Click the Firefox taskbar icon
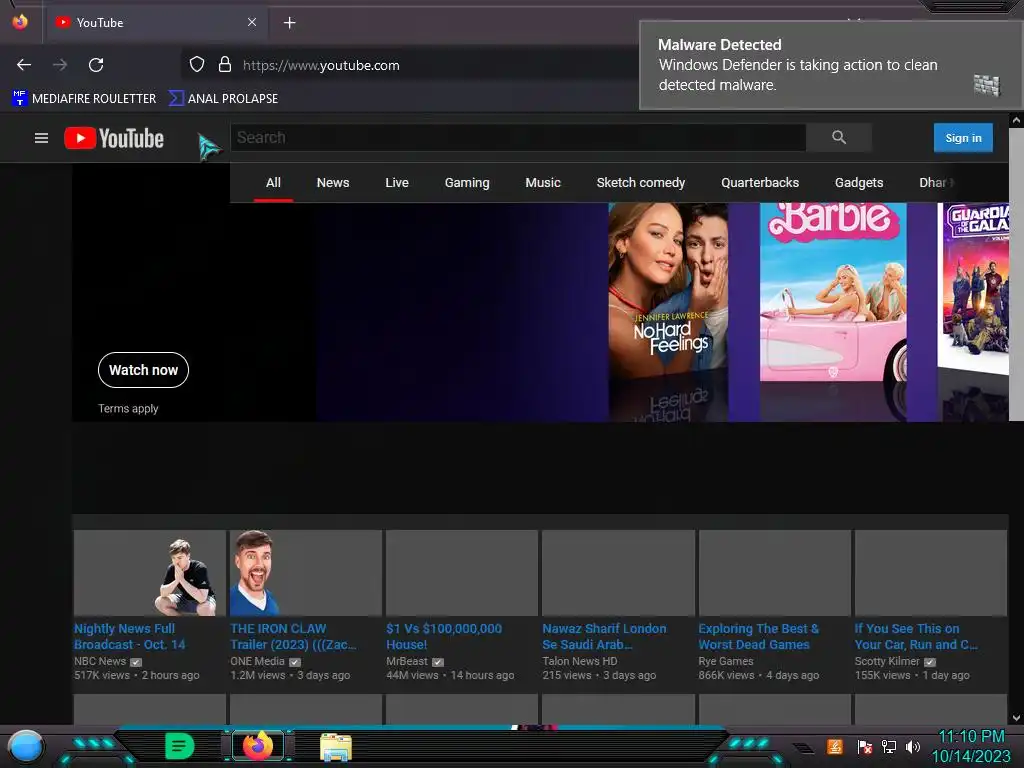The width and height of the screenshot is (1024, 768). pyautogui.click(x=258, y=746)
